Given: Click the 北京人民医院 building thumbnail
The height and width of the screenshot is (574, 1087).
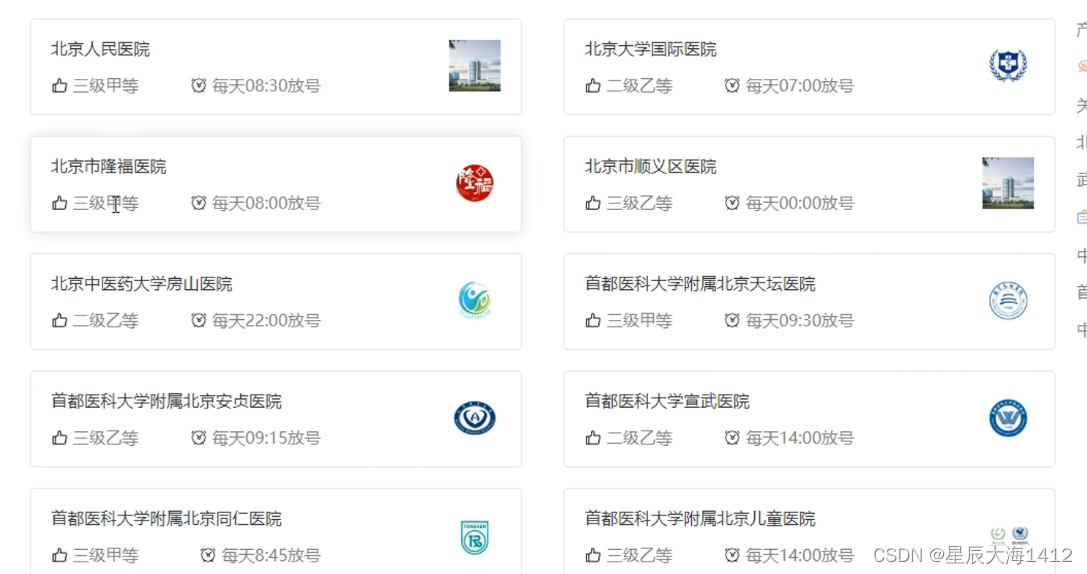Looking at the screenshot, I should tap(475, 66).
